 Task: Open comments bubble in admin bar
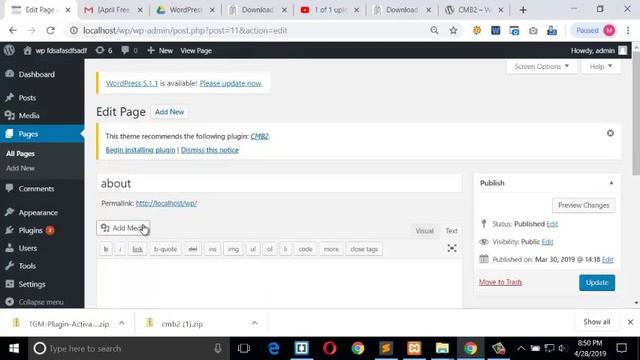[x=129, y=51]
